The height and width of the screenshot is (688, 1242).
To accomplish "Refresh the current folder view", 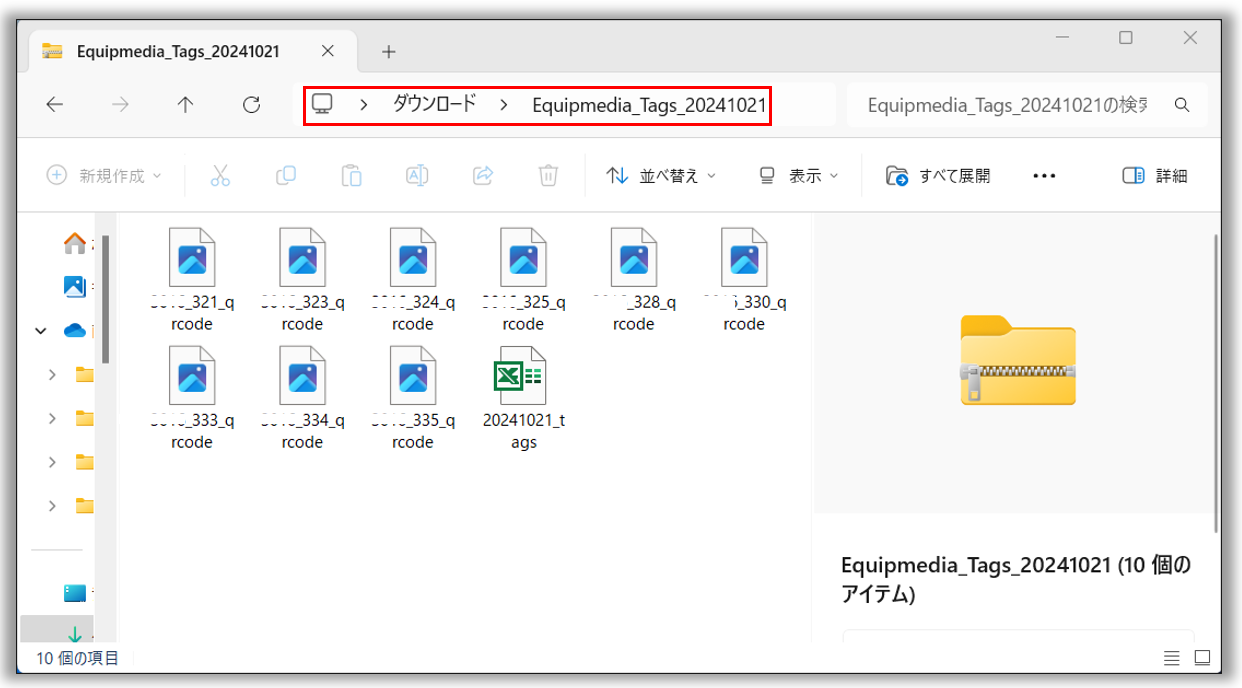I will (252, 105).
